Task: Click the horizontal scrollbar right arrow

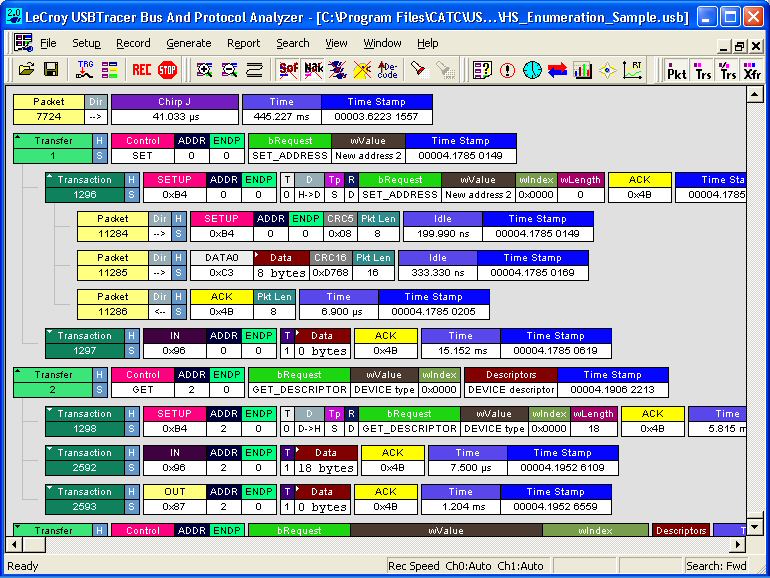Action: click(738, 544)
